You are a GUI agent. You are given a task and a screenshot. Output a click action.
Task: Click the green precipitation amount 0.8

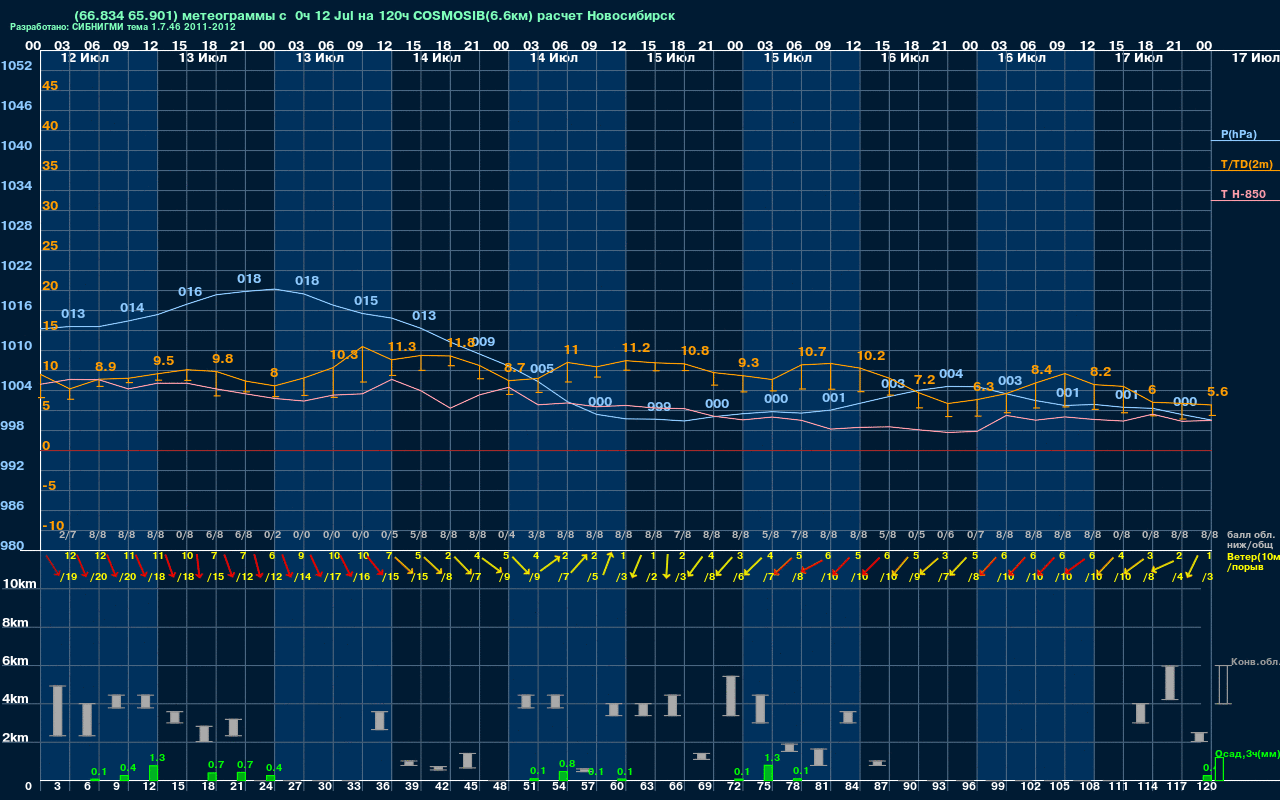[567, 764]
